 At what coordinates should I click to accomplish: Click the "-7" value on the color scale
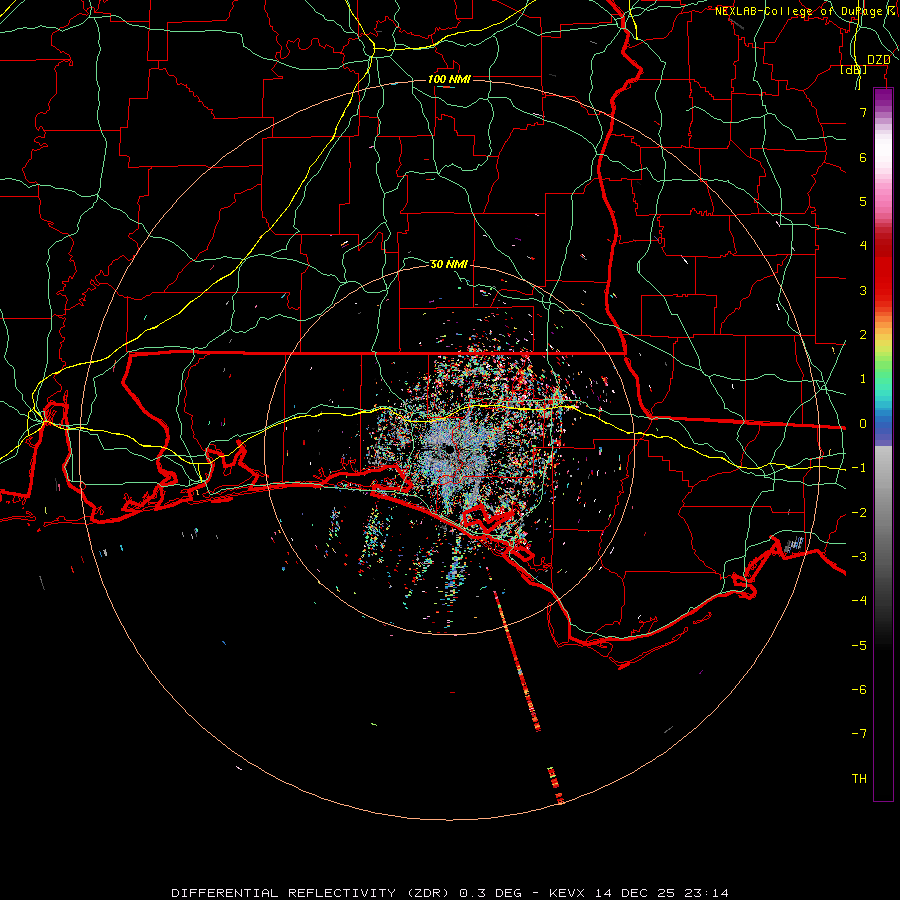point(859,734)
